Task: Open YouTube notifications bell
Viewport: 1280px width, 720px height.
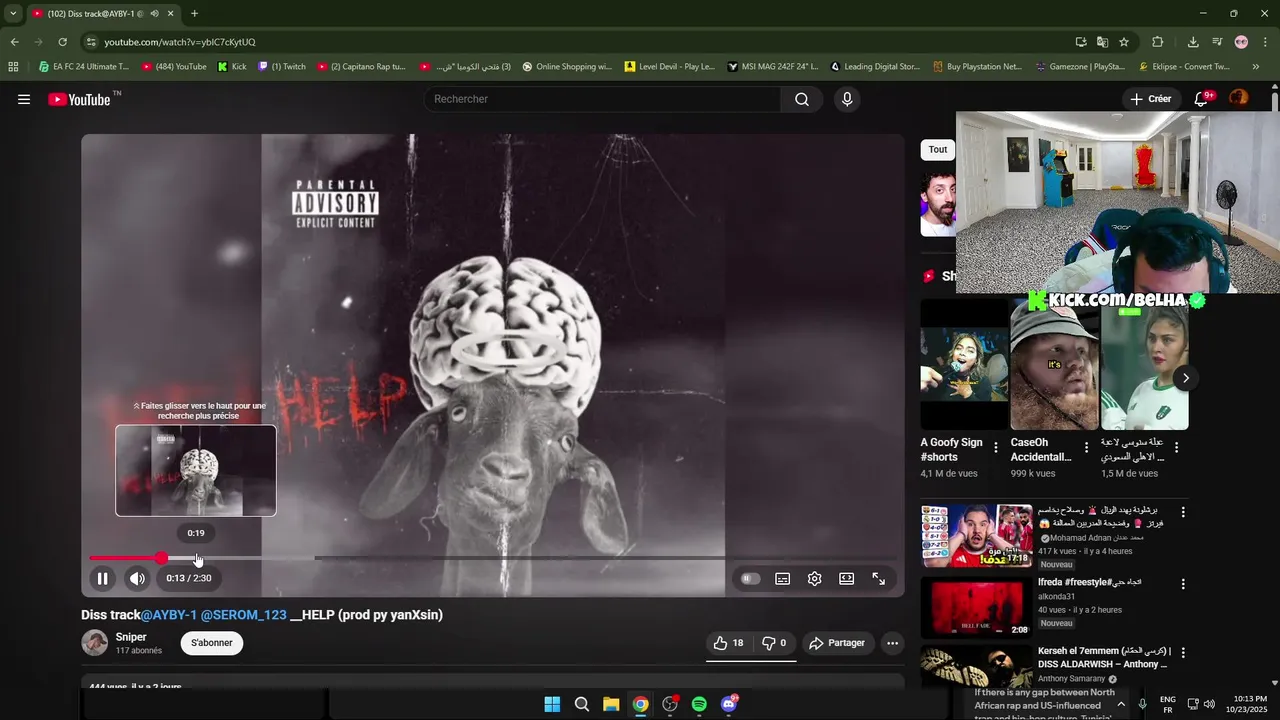Action: [x=1202, y=99]
